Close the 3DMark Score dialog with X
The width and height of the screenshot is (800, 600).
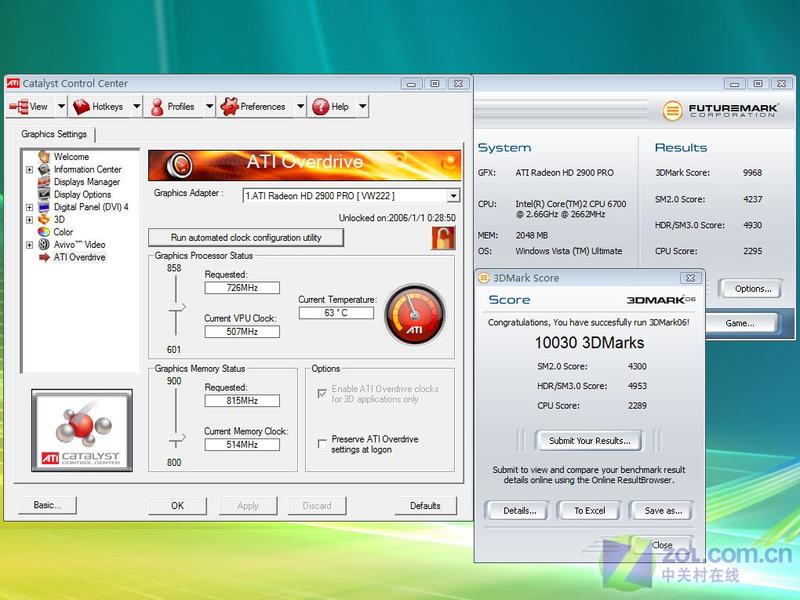(690, 278)
